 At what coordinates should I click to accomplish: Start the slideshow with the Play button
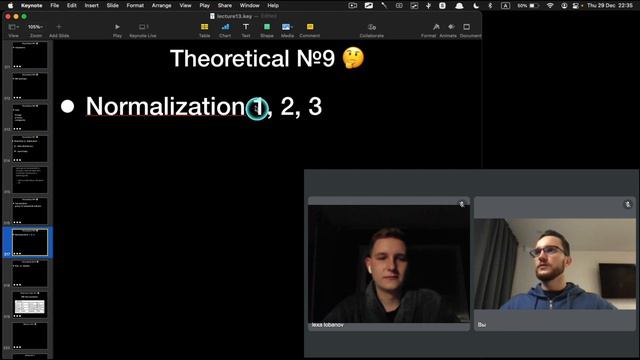pos(117,27)
